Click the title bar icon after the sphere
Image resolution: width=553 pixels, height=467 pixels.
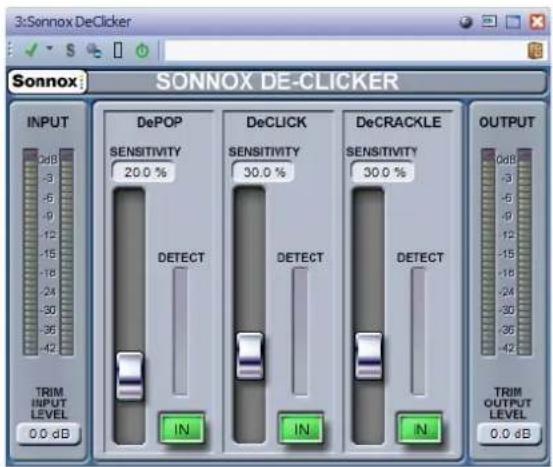(489, 22)
